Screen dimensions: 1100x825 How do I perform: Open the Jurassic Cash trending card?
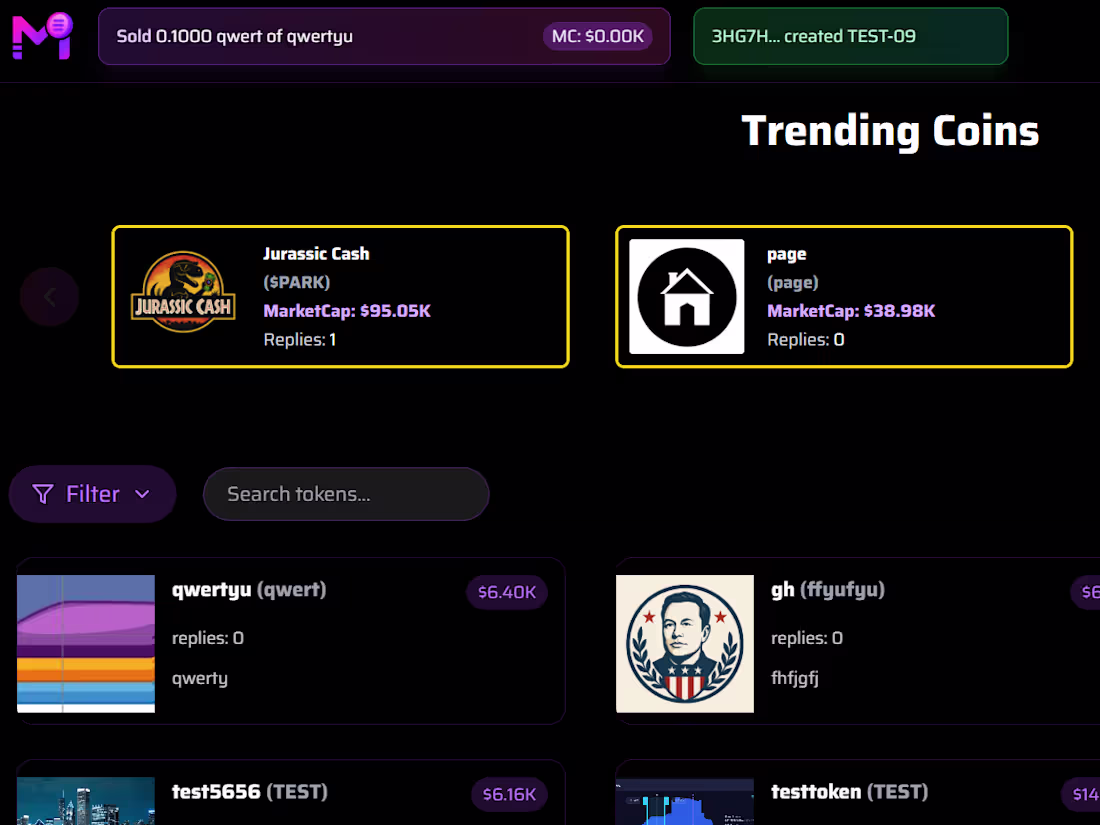click(x=340, y=296)
